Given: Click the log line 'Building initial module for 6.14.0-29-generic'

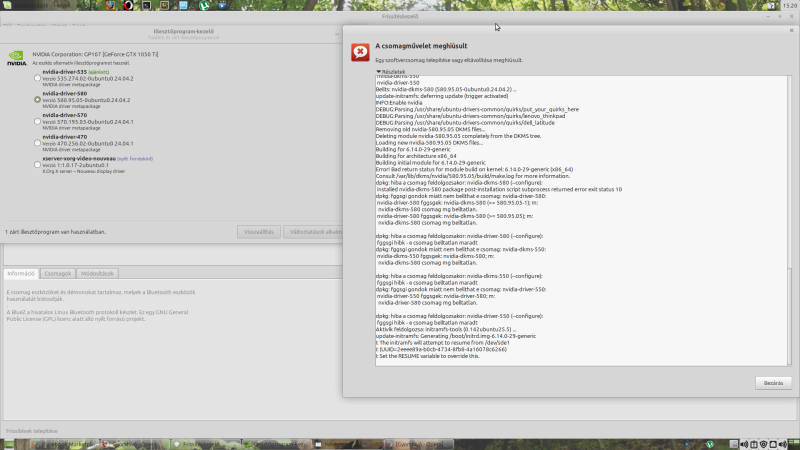Looking at the screenshot, I should click(431, 163).
